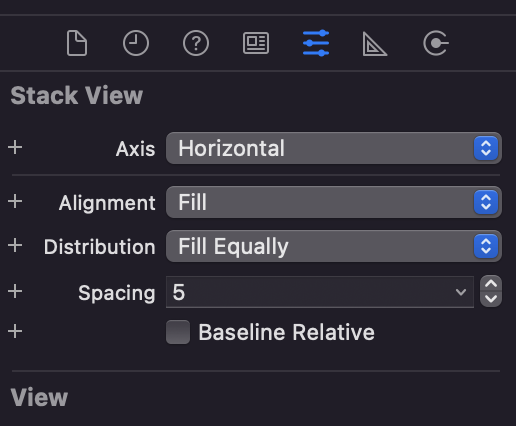Image resolution: width=516 pixels, height=426 pixels.
Task: Select the Attributes inspector sliders icon
Action: (316, 43)
